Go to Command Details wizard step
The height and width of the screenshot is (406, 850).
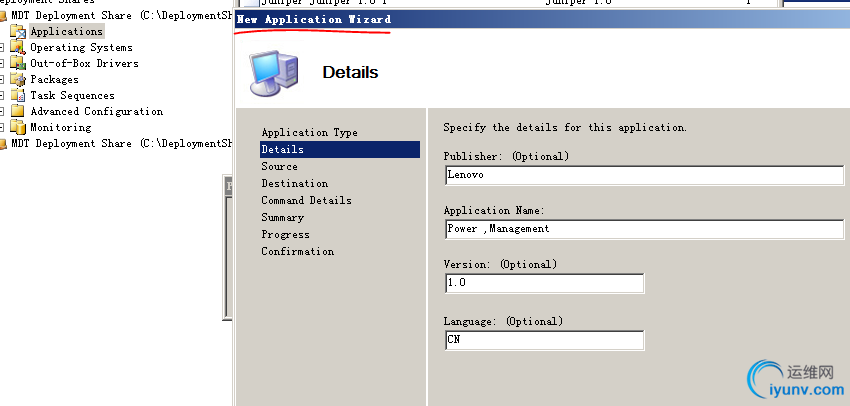[306, 201]
